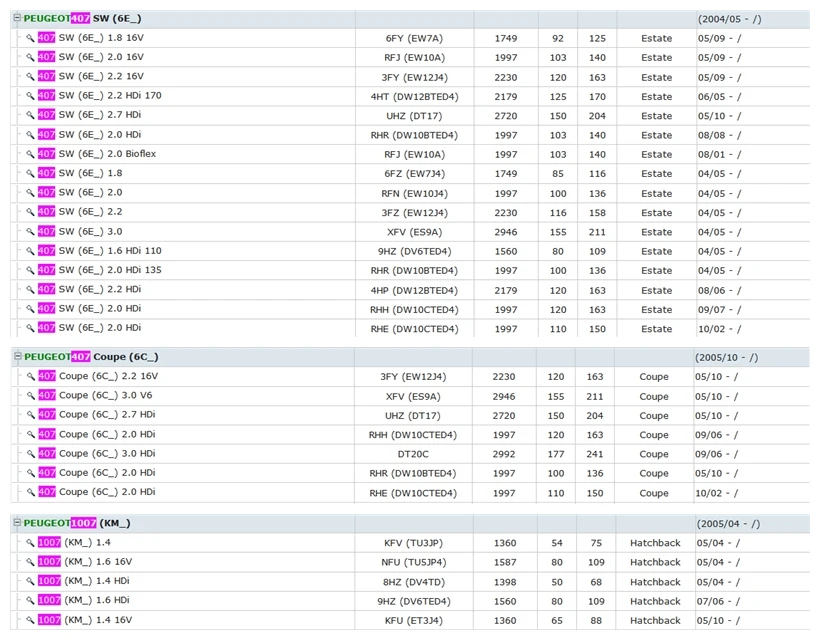
Task: Click magnifier in SW row with RHH (DW10CTED4)
Action: point(30,309)
